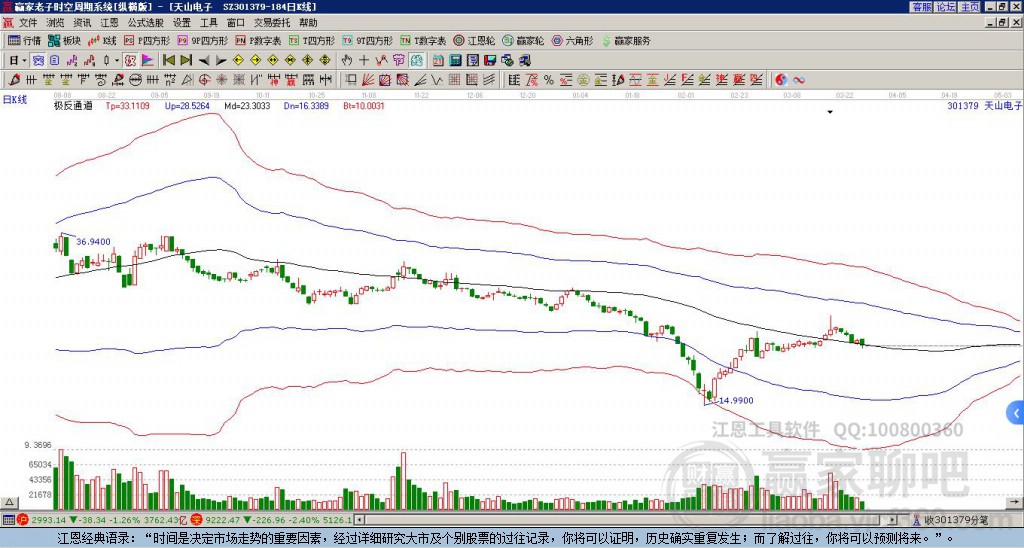Open the 浏览 menu

(56, 23)
